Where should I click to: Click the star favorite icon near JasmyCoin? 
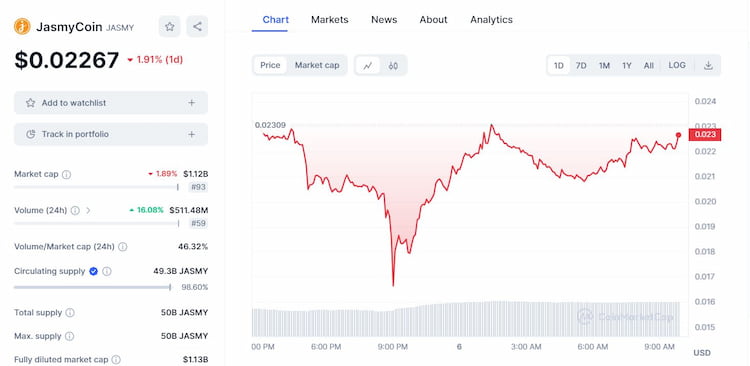169,27
